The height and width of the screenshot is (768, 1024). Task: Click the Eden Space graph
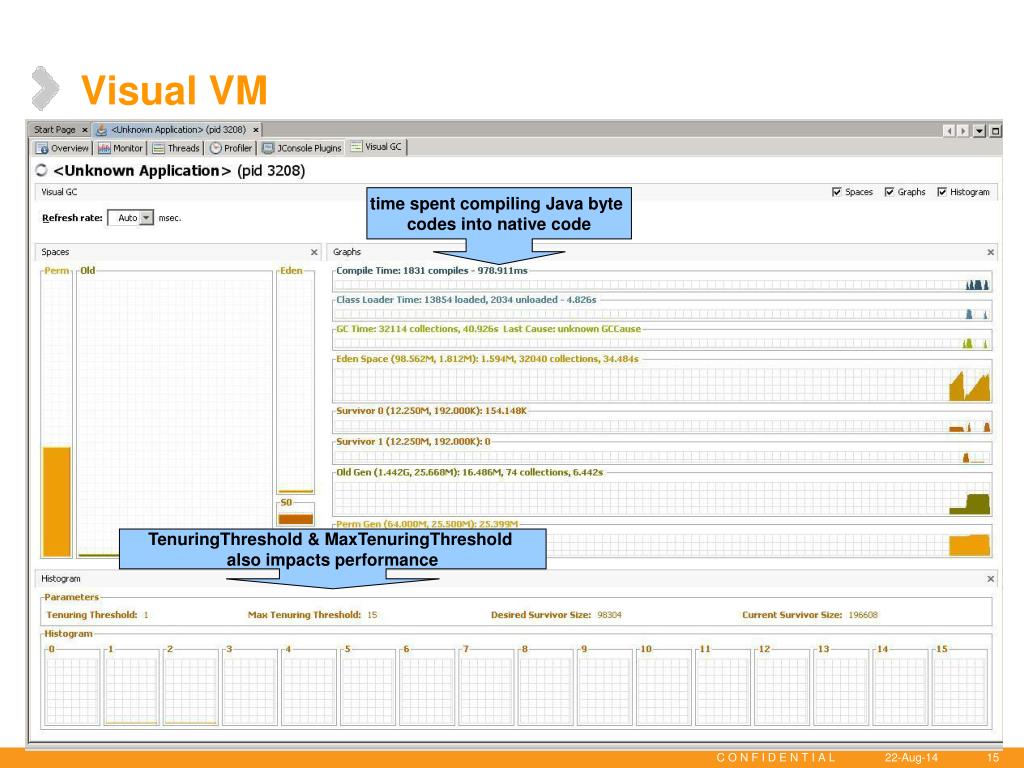pyautogui.click(x=662, y=381)
